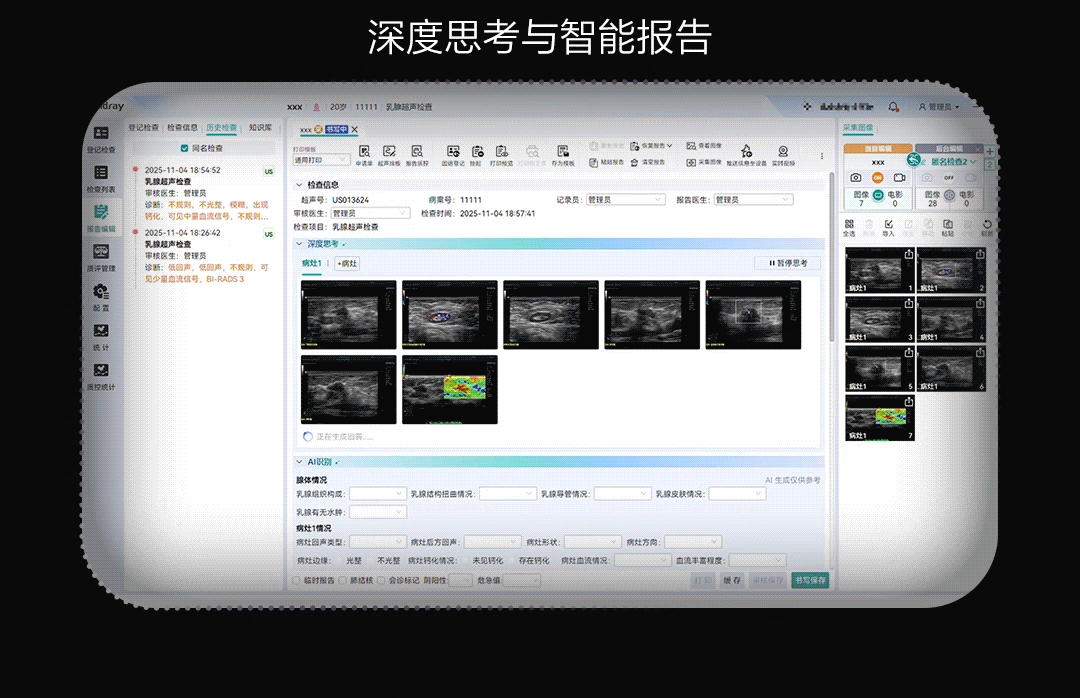Click the 书写保存 button
Screen dimensions: 1080x698
pyautogui.click(x=809, y=580)
